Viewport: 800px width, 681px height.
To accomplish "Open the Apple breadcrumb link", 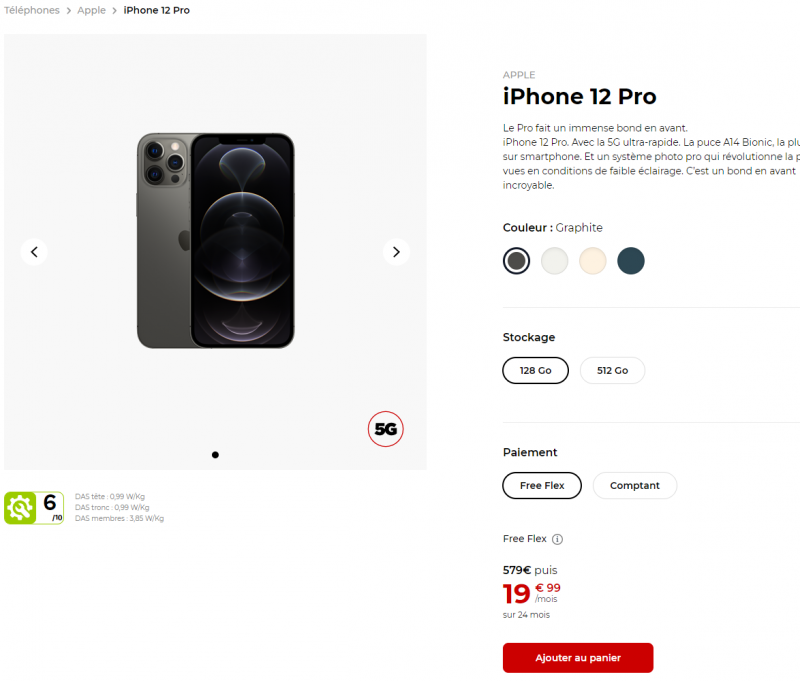I will click(x=91, y=10).
